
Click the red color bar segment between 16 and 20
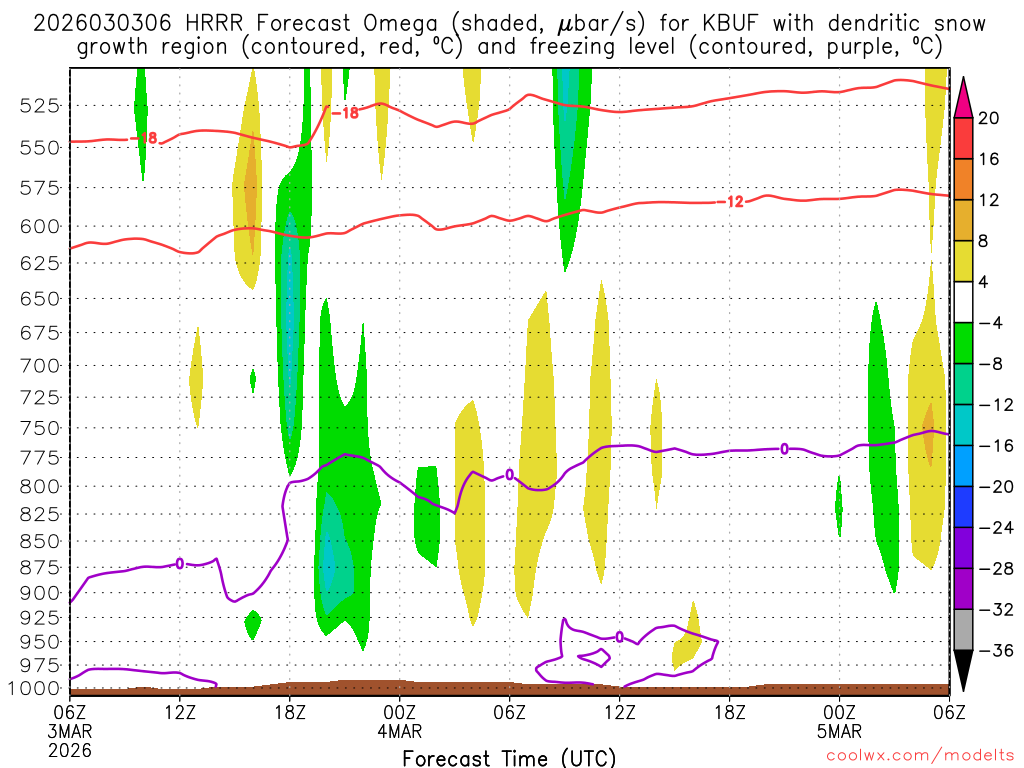click(x=963, y=138)
